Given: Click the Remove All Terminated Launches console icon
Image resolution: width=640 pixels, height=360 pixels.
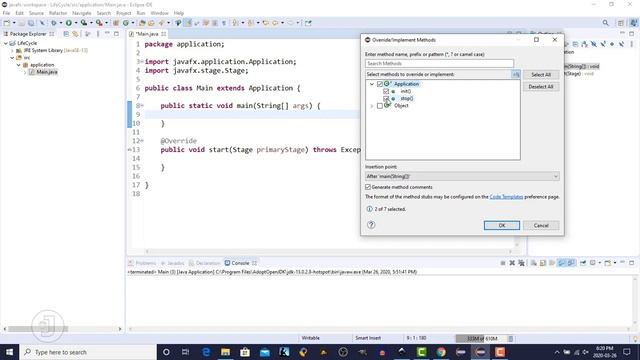Looking at the screenshot, I should click(521, 263).
